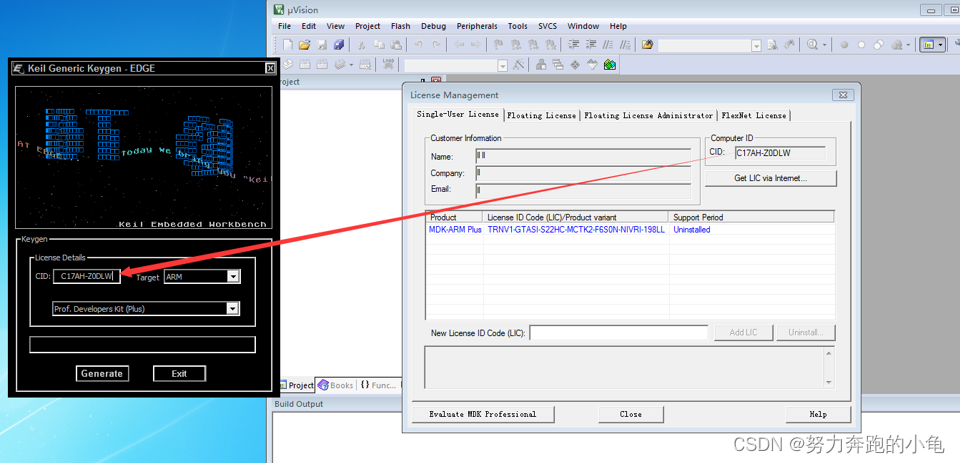Click the Redo arrow icon
Image resolution: width=960 pixels, height=463 pixels.
coord(436,45)
